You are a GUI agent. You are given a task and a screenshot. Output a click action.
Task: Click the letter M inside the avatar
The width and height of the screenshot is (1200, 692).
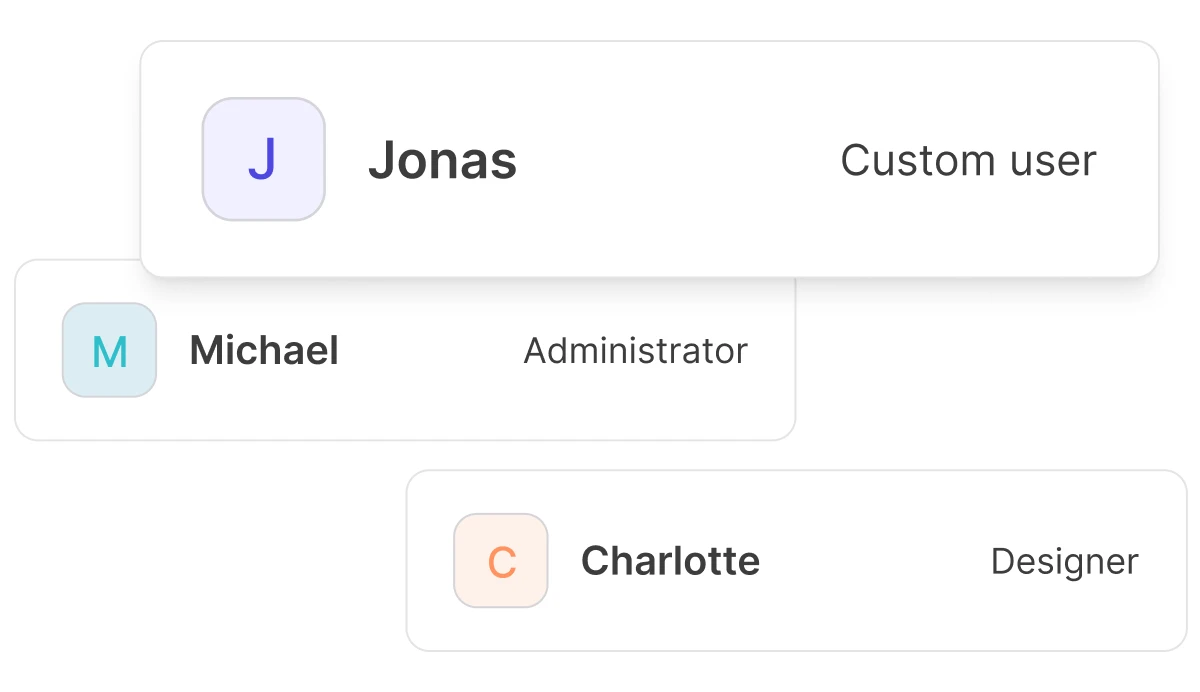(109, 352)
